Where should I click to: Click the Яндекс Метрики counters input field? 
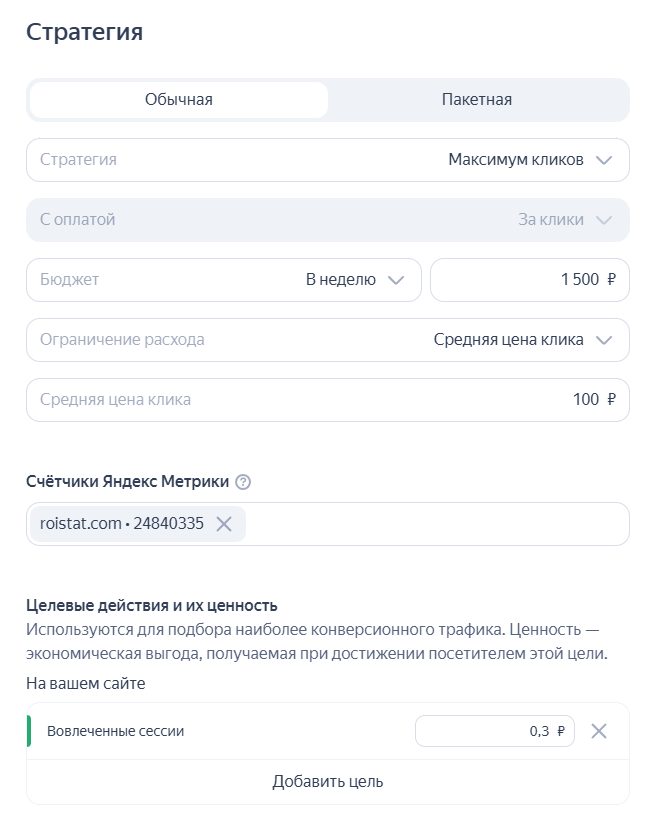(x=420, y=523)
